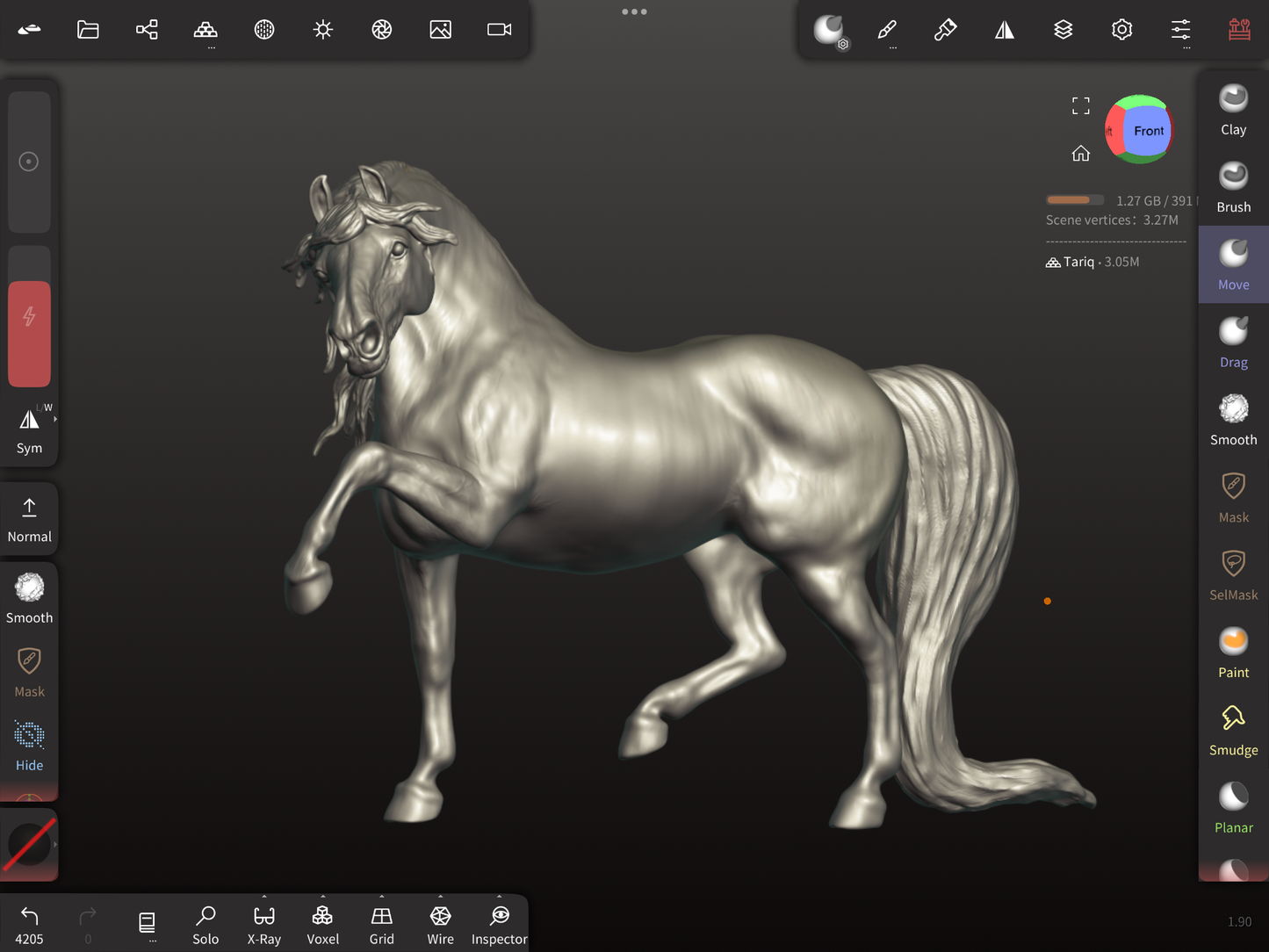Toggle the Grid display
The height and width of the screenshot is (952, 1269).
click(381, 925)
